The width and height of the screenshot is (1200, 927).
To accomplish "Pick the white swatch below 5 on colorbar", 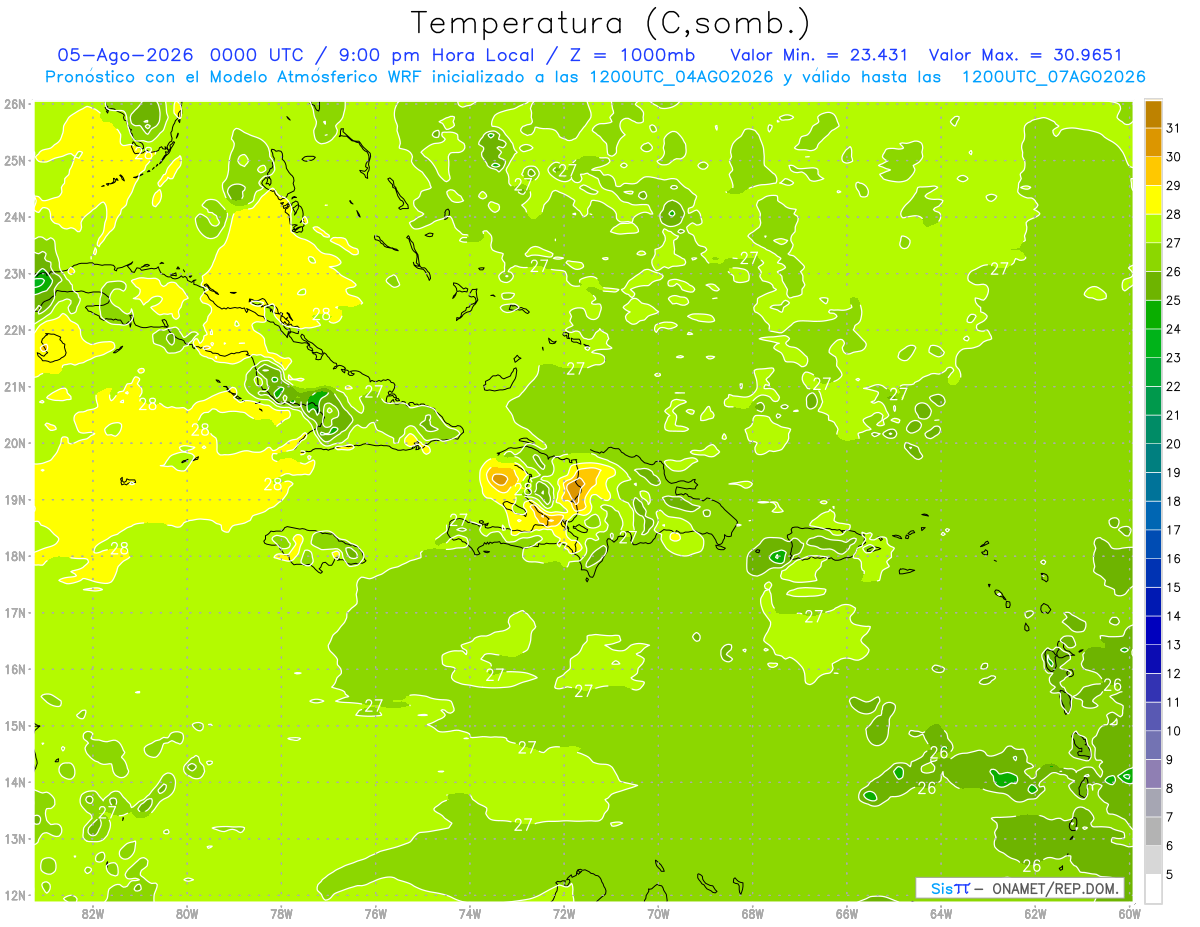I will 1153,888.
